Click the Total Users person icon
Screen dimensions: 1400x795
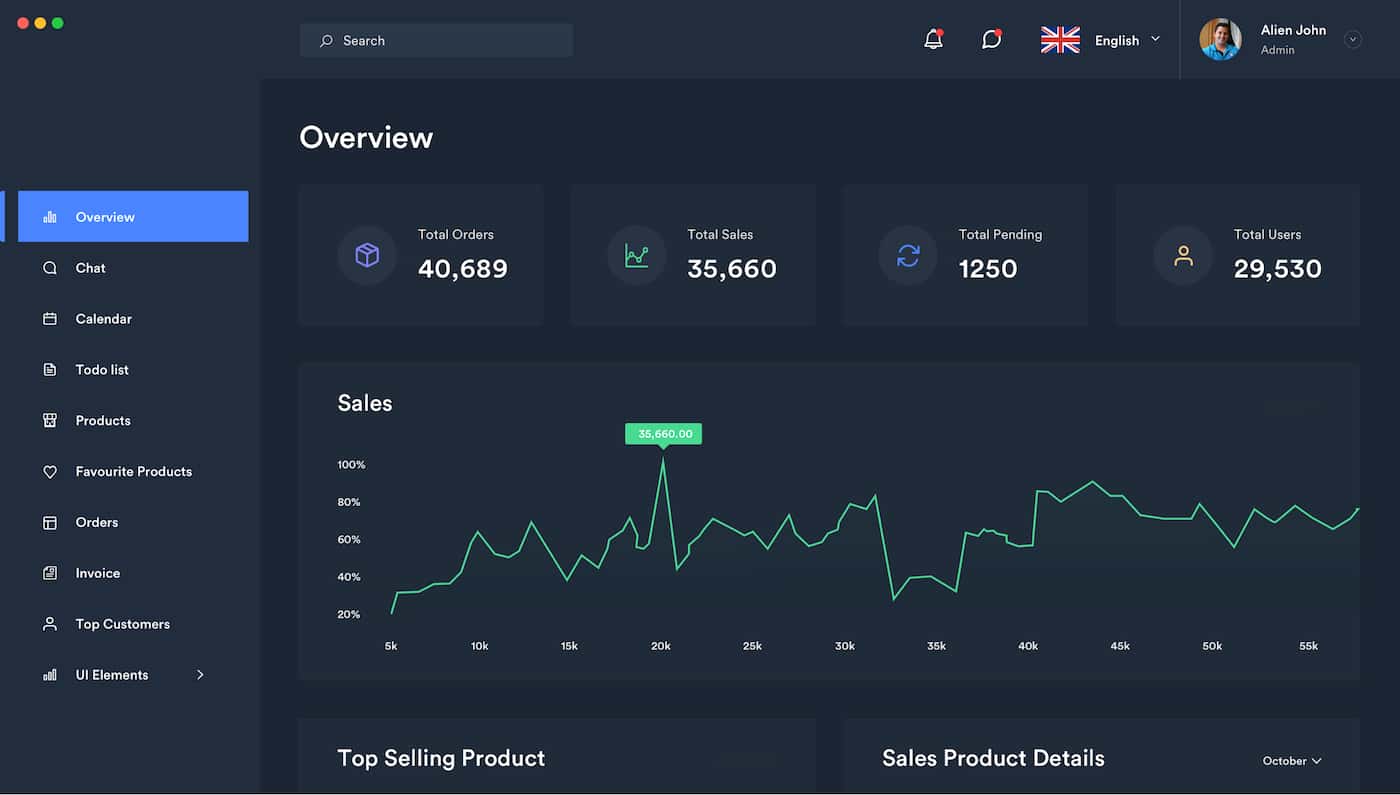point(1183,255)
